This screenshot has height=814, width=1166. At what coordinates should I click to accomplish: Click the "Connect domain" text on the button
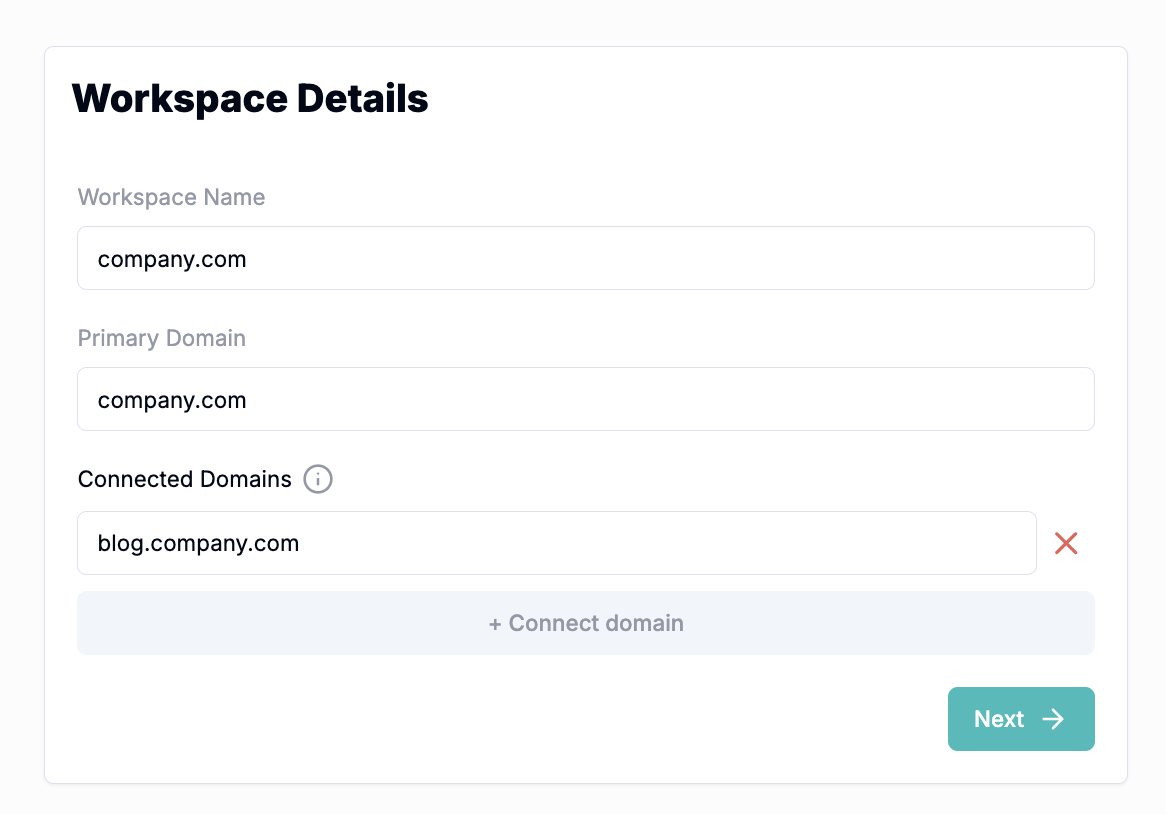596,623
